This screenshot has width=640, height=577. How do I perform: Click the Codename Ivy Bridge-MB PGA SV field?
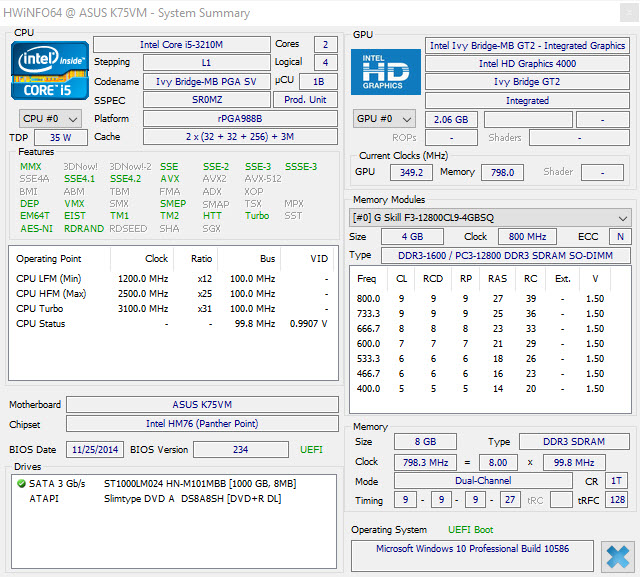tap(207, 82)
